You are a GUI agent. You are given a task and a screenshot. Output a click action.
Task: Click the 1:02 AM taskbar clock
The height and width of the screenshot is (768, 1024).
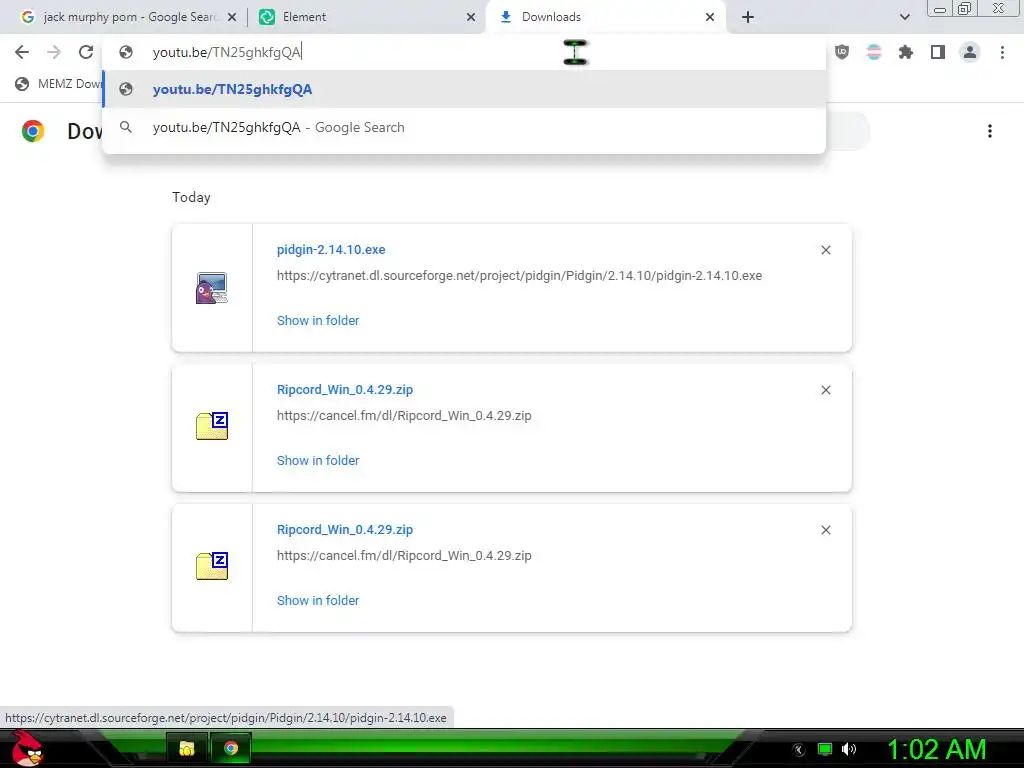coord(936,749)
